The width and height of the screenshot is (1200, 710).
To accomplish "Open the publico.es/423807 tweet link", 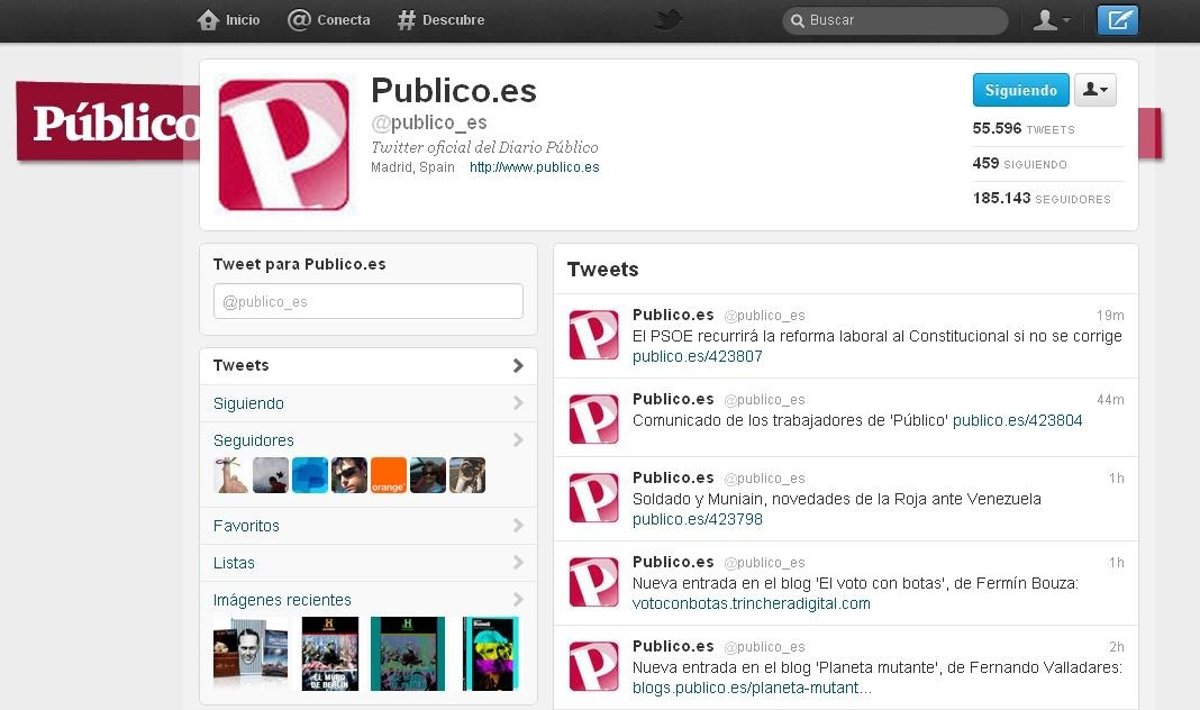I will [x=697, y=356].
